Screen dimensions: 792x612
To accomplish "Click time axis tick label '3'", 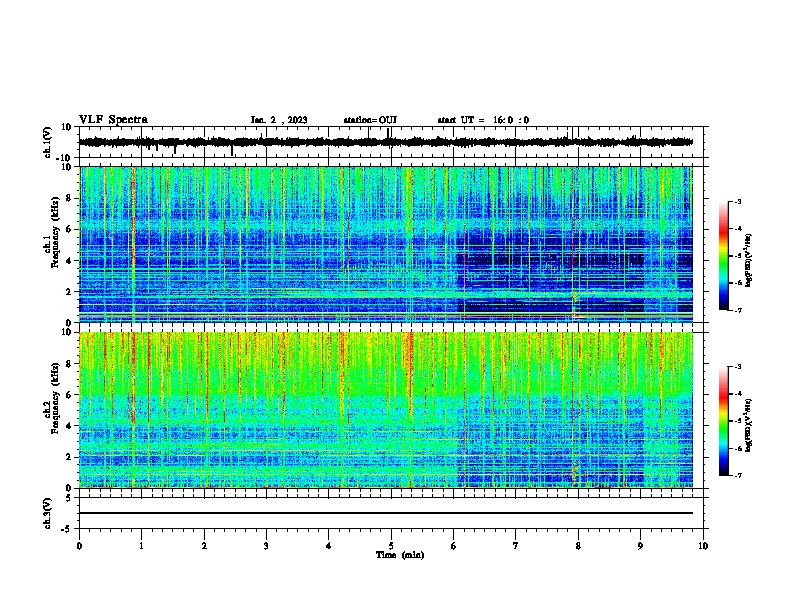I will [266, 546].
